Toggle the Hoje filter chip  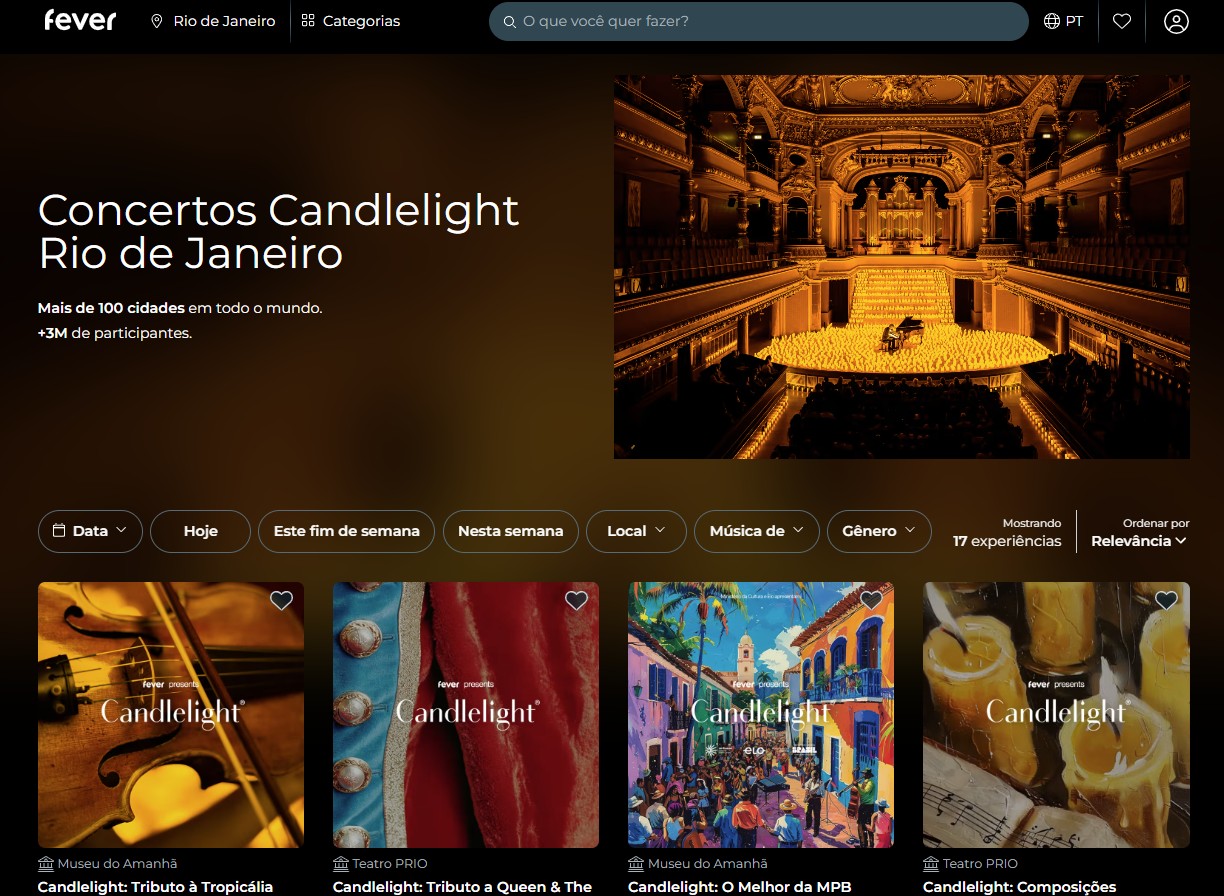click(200, 531)
